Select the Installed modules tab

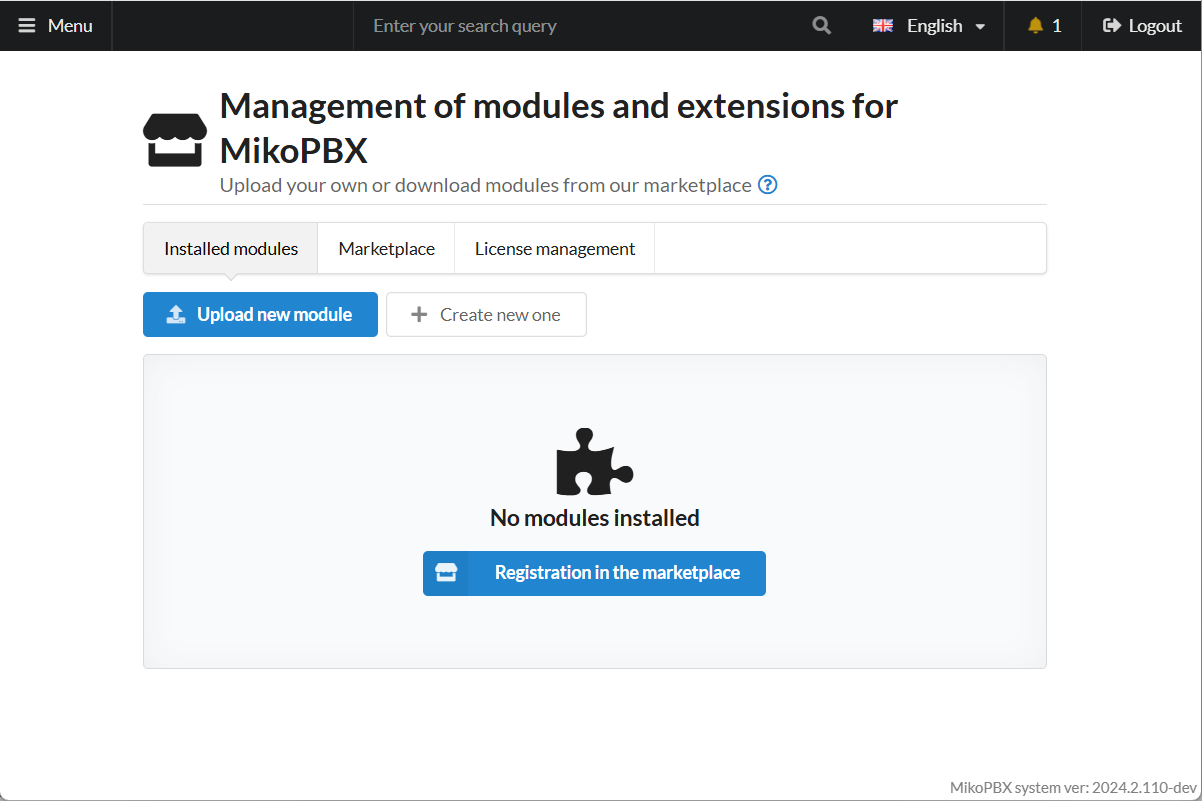coord(231,249)
